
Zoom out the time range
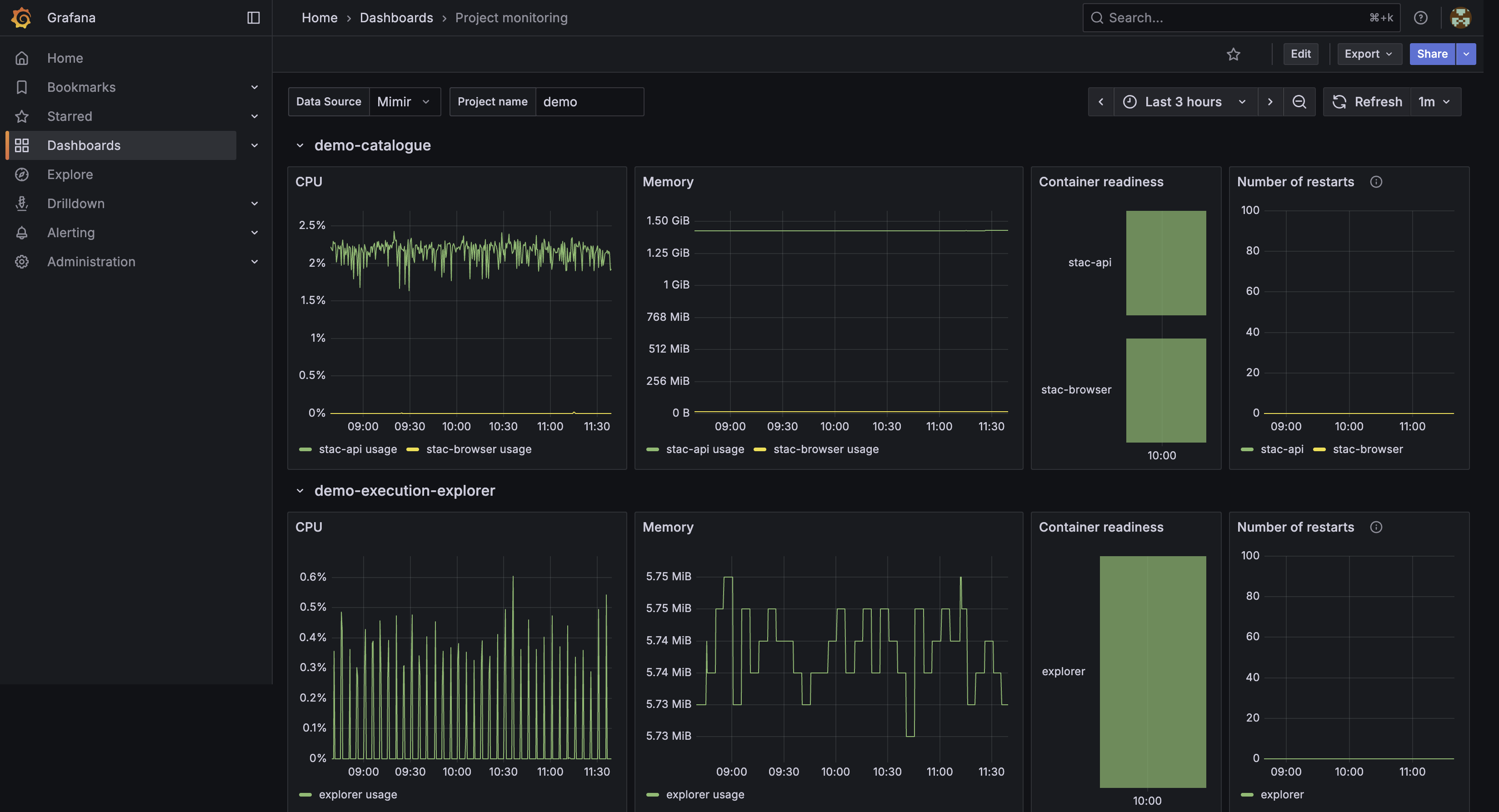tap(1299, 102)
